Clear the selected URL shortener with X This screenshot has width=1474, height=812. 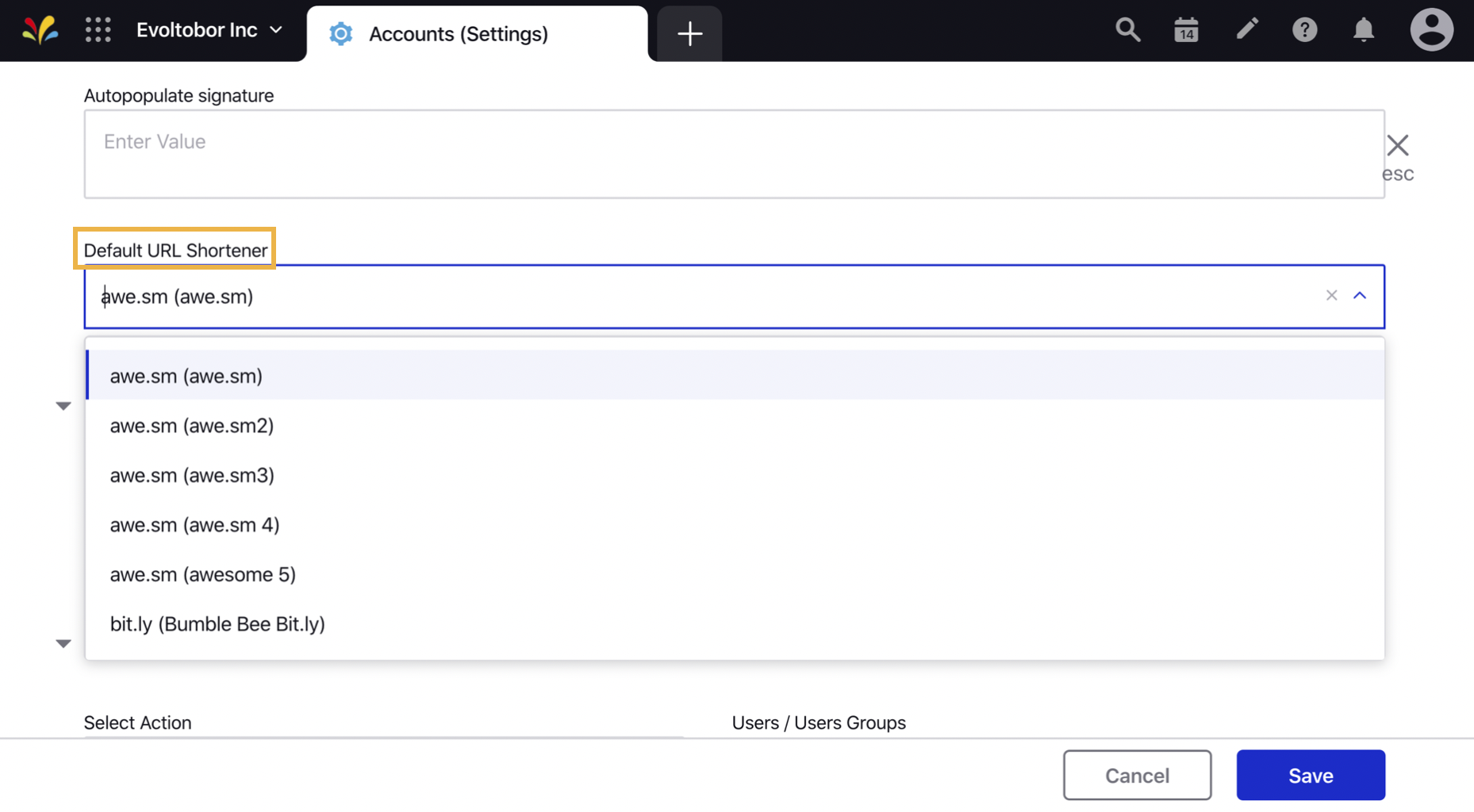point(1330,295)
